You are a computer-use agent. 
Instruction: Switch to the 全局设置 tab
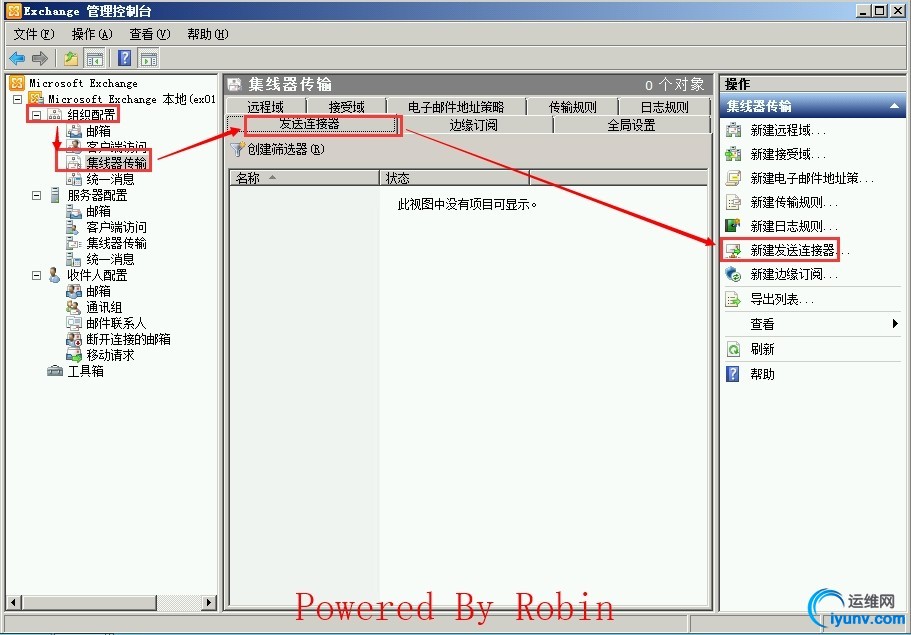tap(632, 125)
